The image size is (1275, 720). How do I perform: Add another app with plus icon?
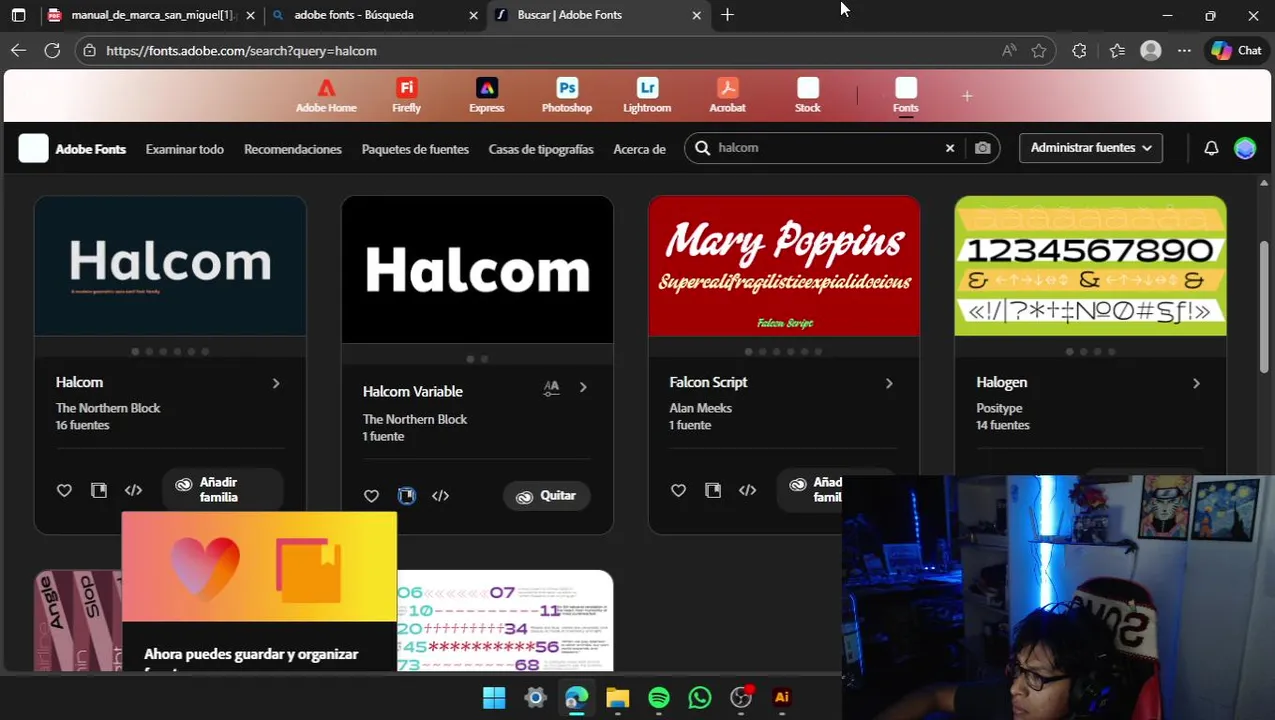[x=967, y=96]
